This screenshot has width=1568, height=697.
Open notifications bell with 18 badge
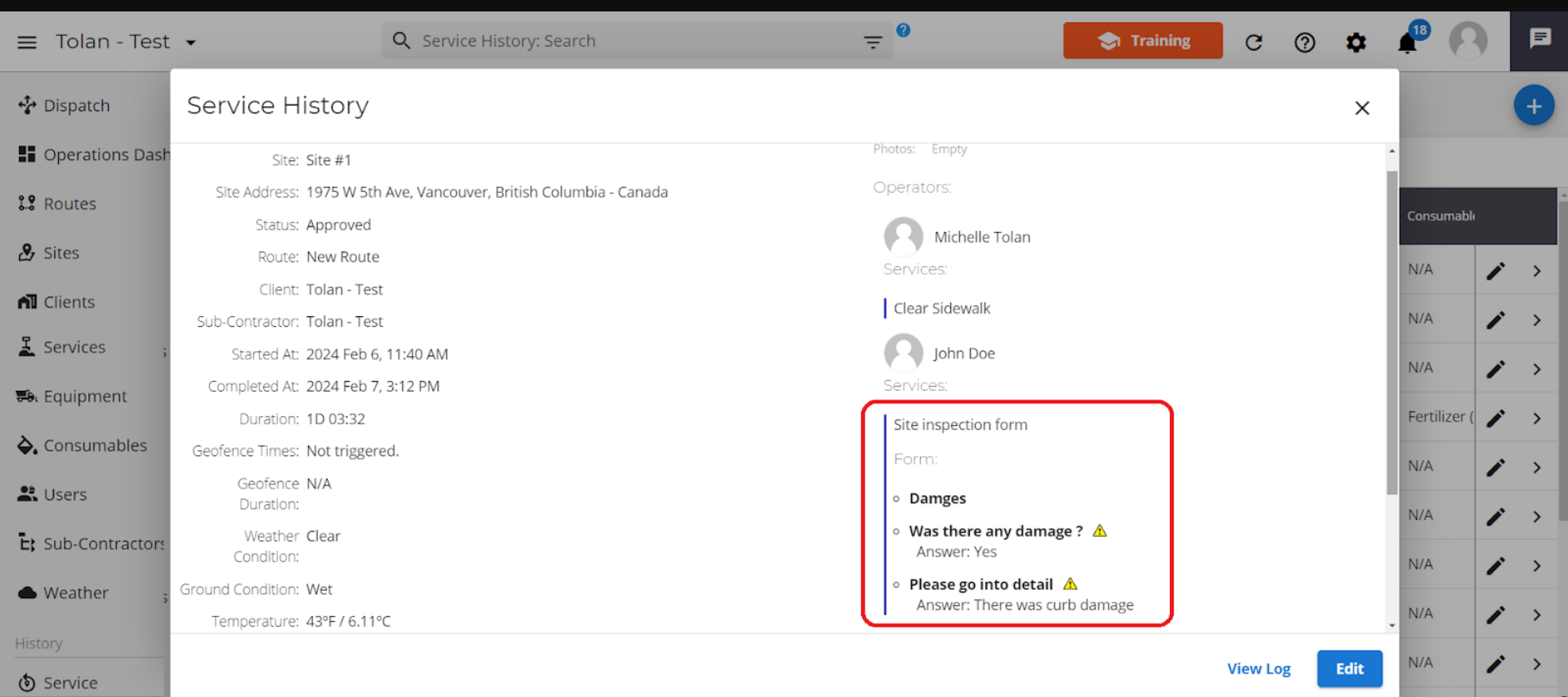click(x=1407, y=42)
